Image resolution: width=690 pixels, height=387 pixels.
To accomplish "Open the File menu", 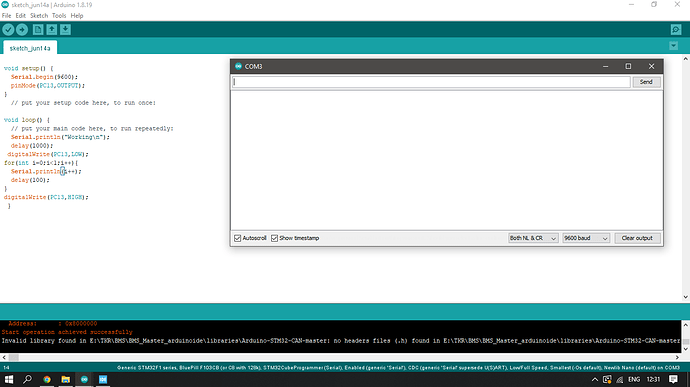I will tap(6, 15).
